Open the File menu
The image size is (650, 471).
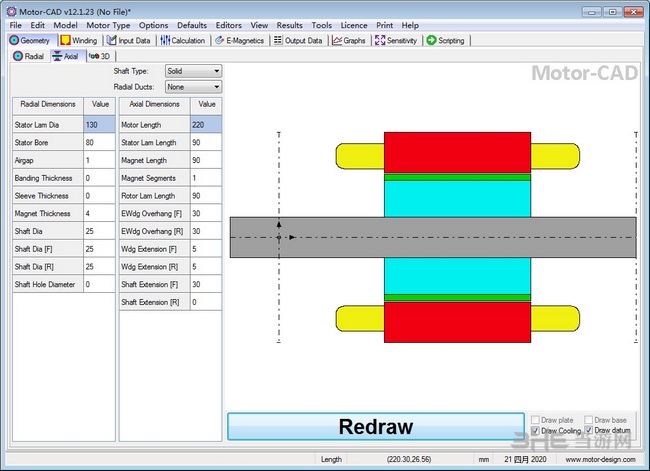point(16,25)
